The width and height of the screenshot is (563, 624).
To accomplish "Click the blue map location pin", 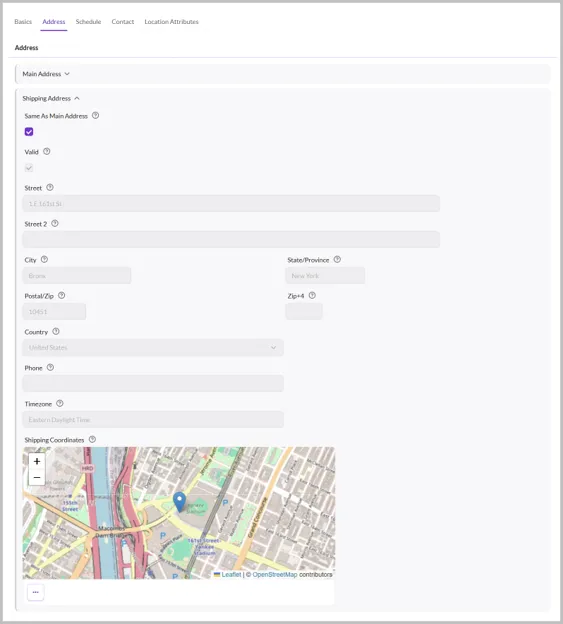I will point(179,501).
